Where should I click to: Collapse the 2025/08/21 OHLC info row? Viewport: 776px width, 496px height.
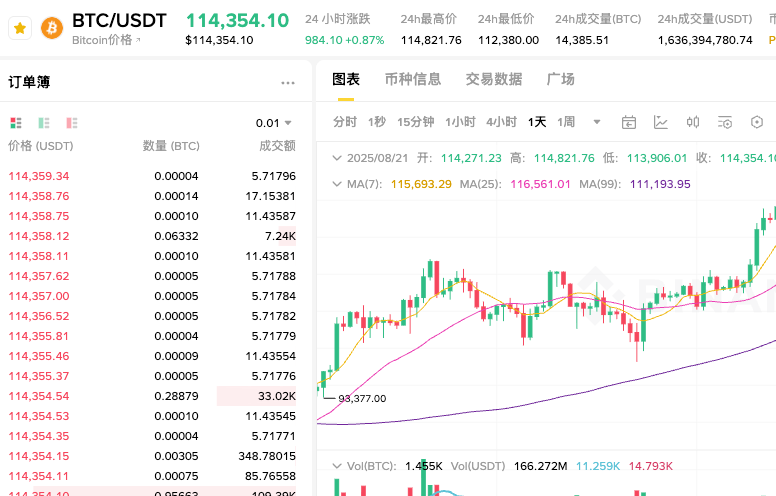336,158
